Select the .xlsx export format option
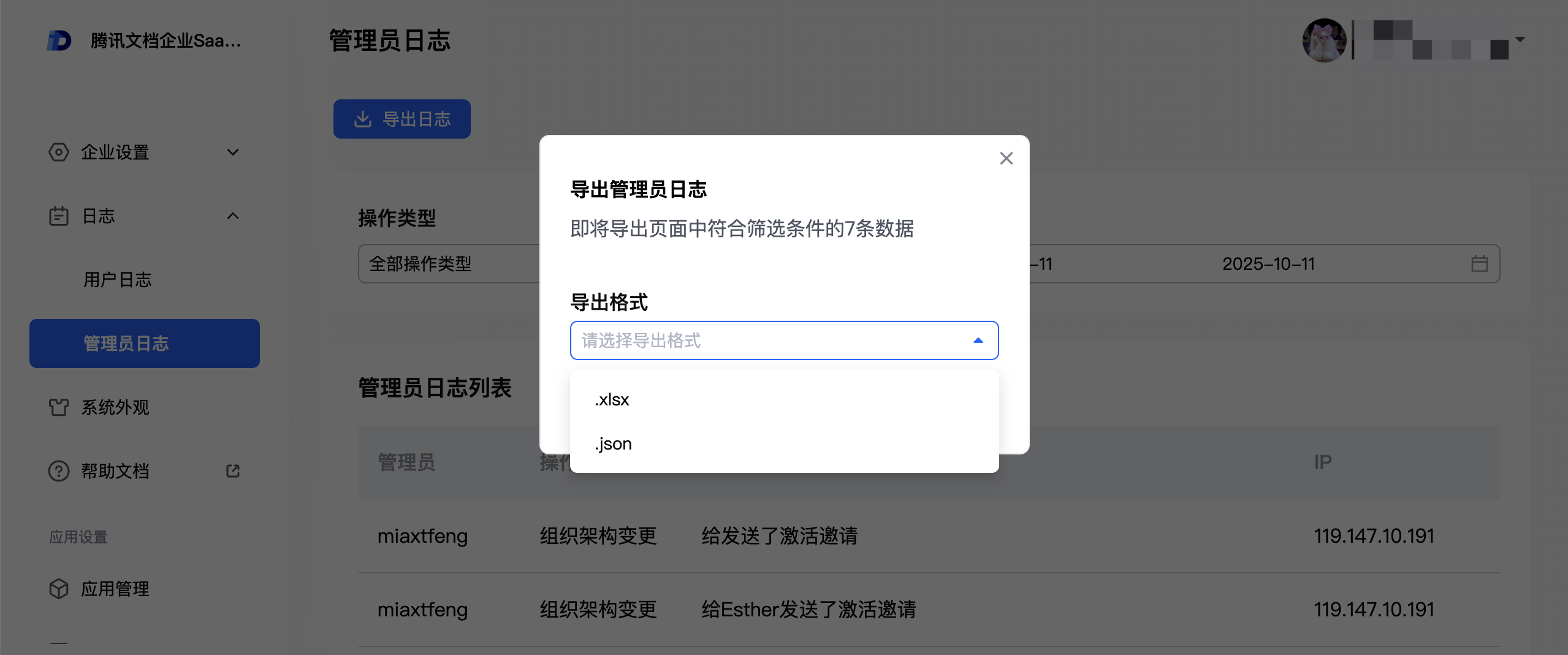Screen dimensions: 1568x655 point(612,400)
